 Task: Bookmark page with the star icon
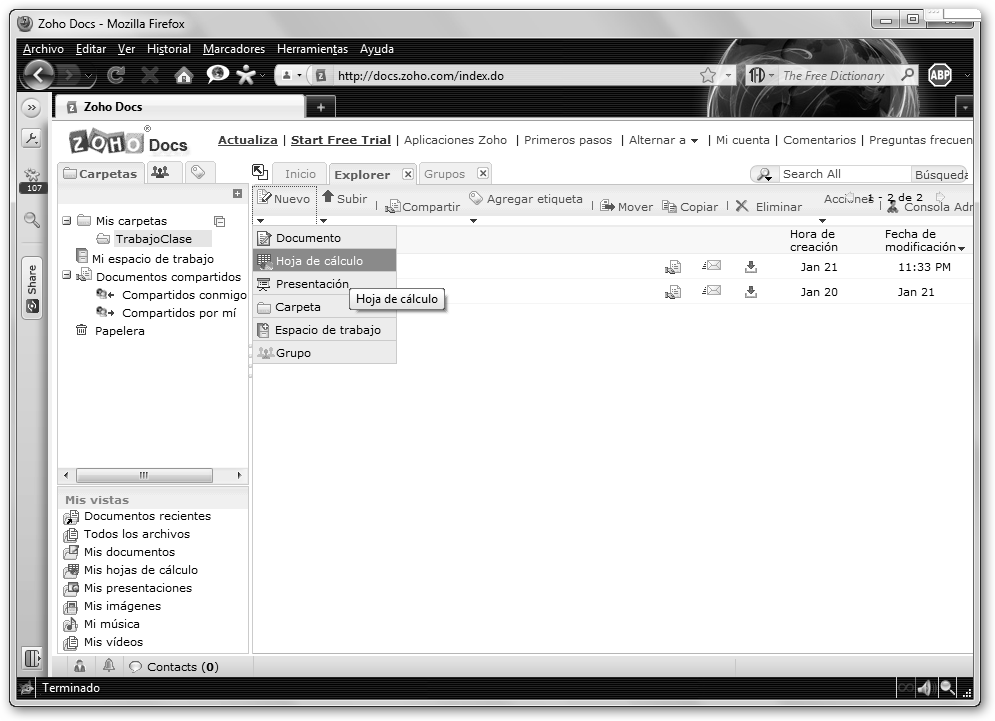[x=708, y=76]
